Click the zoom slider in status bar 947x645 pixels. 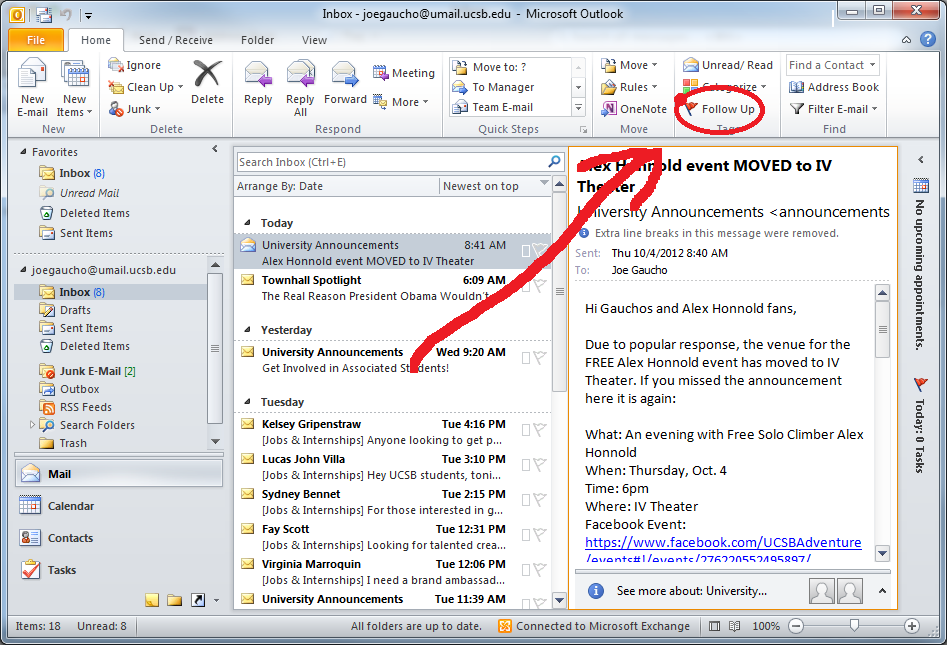[x=853, y=626]
